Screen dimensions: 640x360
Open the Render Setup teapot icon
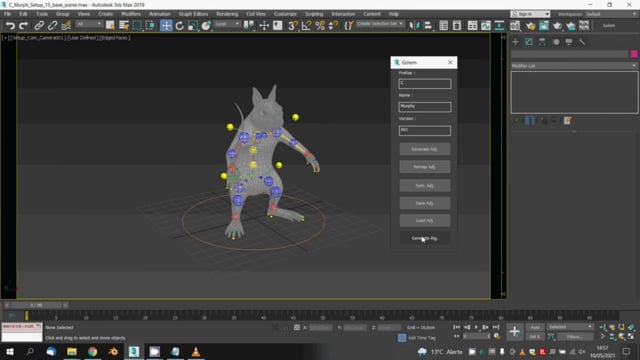point(530,26)
